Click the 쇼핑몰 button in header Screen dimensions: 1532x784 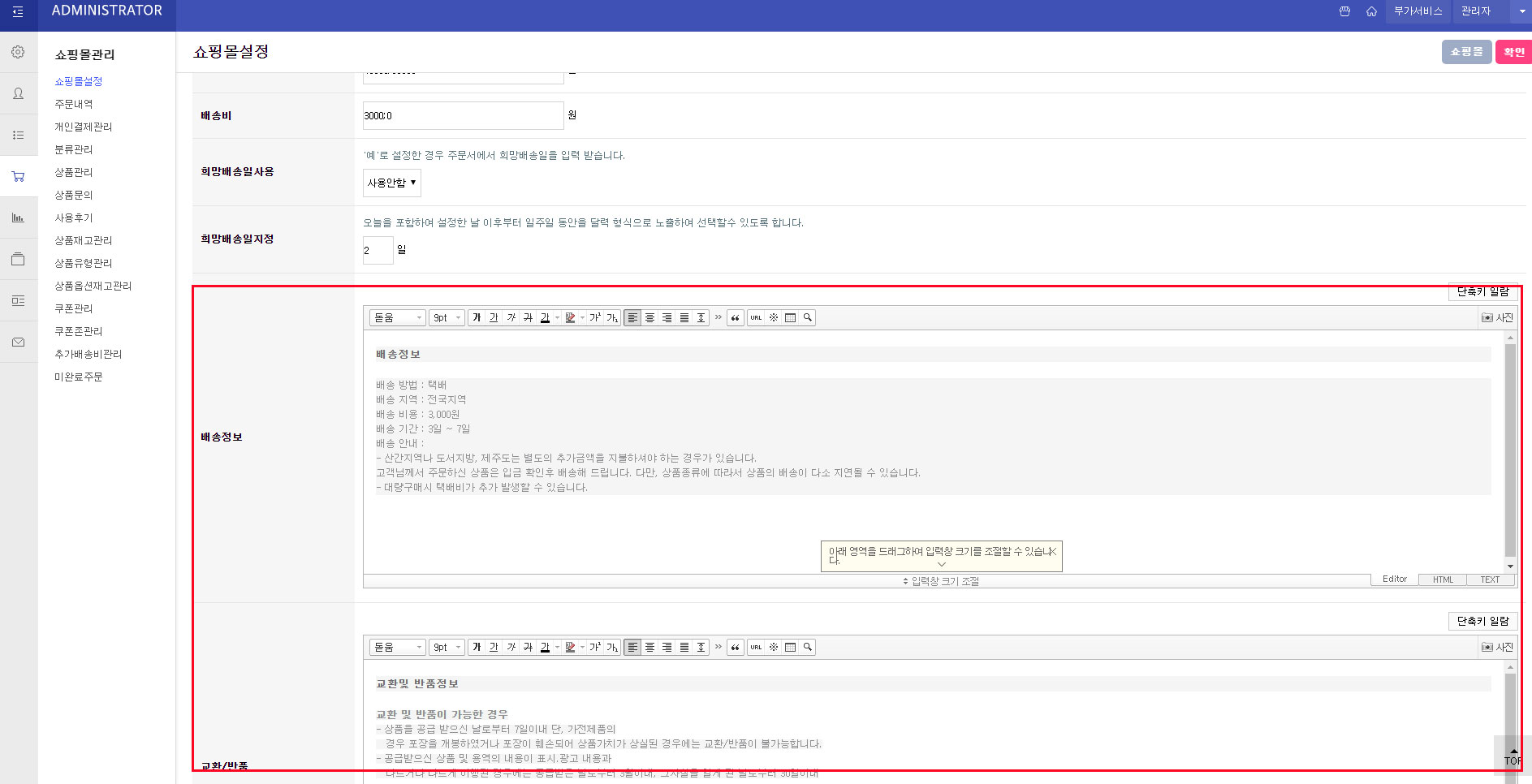point(1466,52)
